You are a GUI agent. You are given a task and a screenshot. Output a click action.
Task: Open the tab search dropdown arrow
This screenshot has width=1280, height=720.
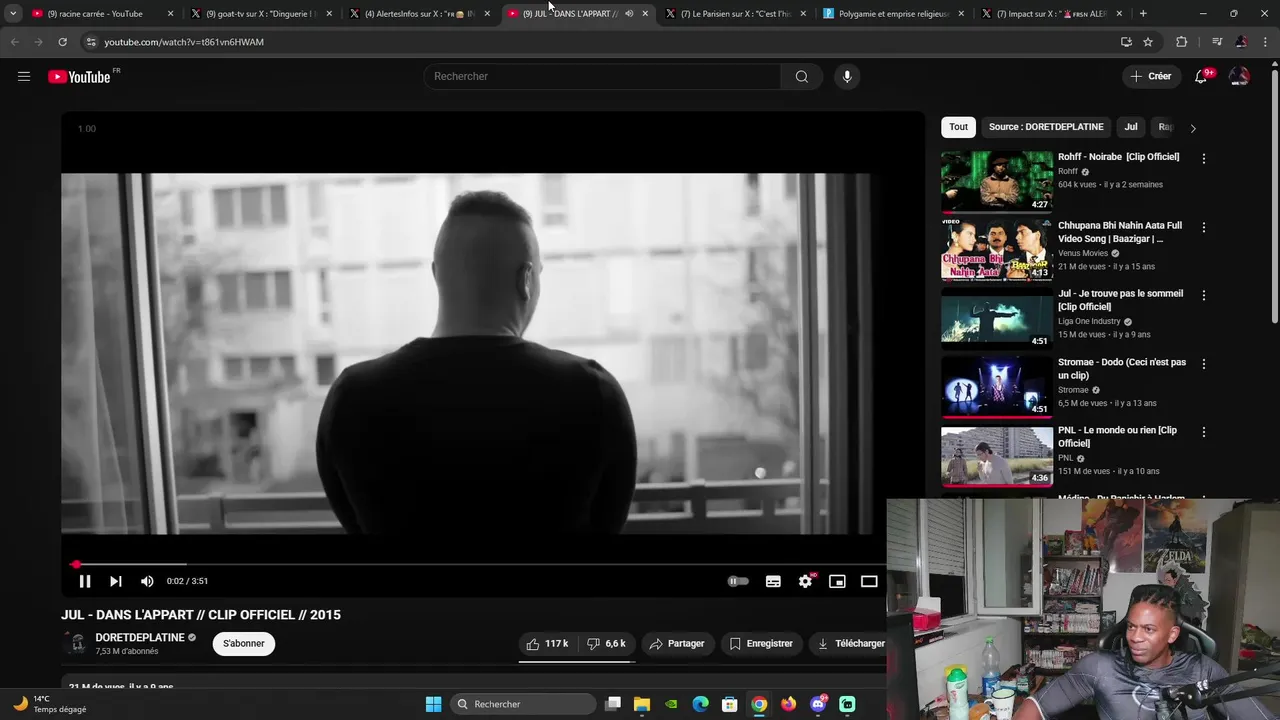[13, 14]
